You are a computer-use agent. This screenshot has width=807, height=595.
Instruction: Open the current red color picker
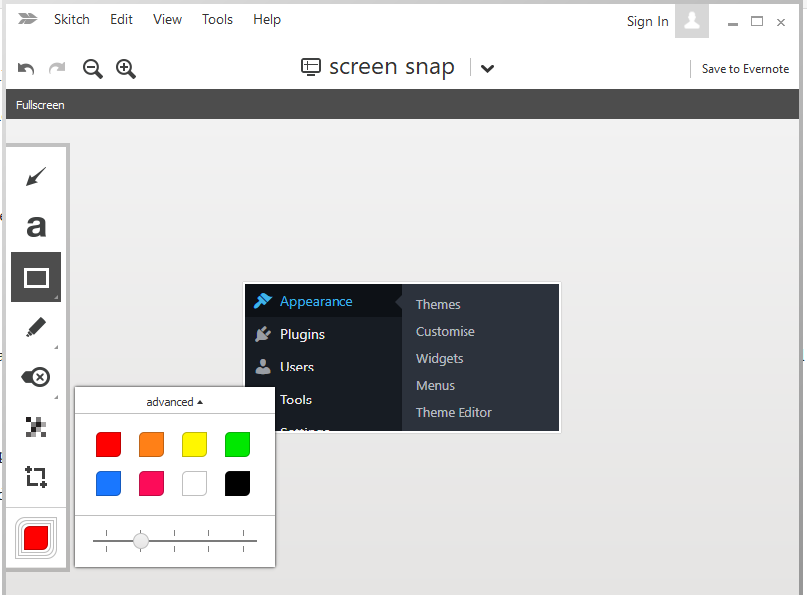(36, 538)
